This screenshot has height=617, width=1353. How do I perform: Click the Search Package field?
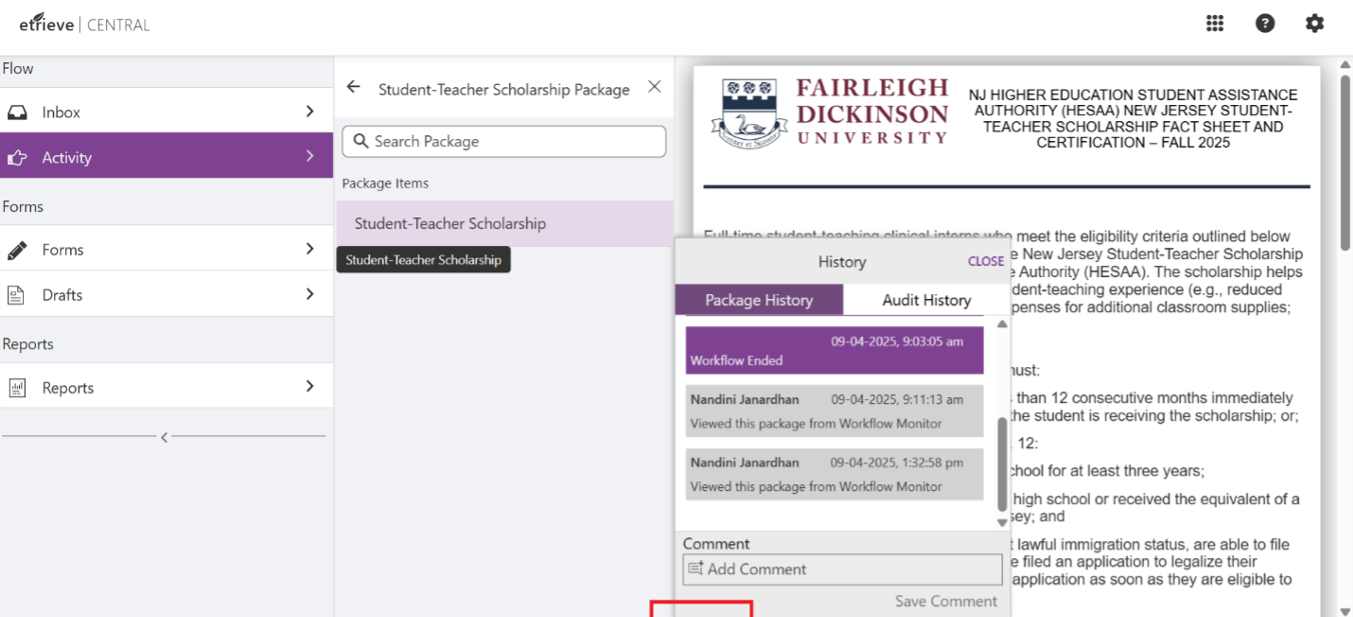504,142
